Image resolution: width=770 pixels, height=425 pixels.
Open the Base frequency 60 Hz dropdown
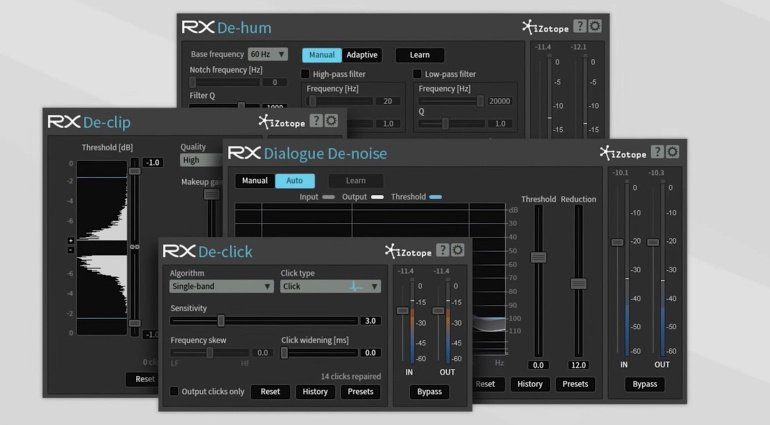[x=268, y=54]
